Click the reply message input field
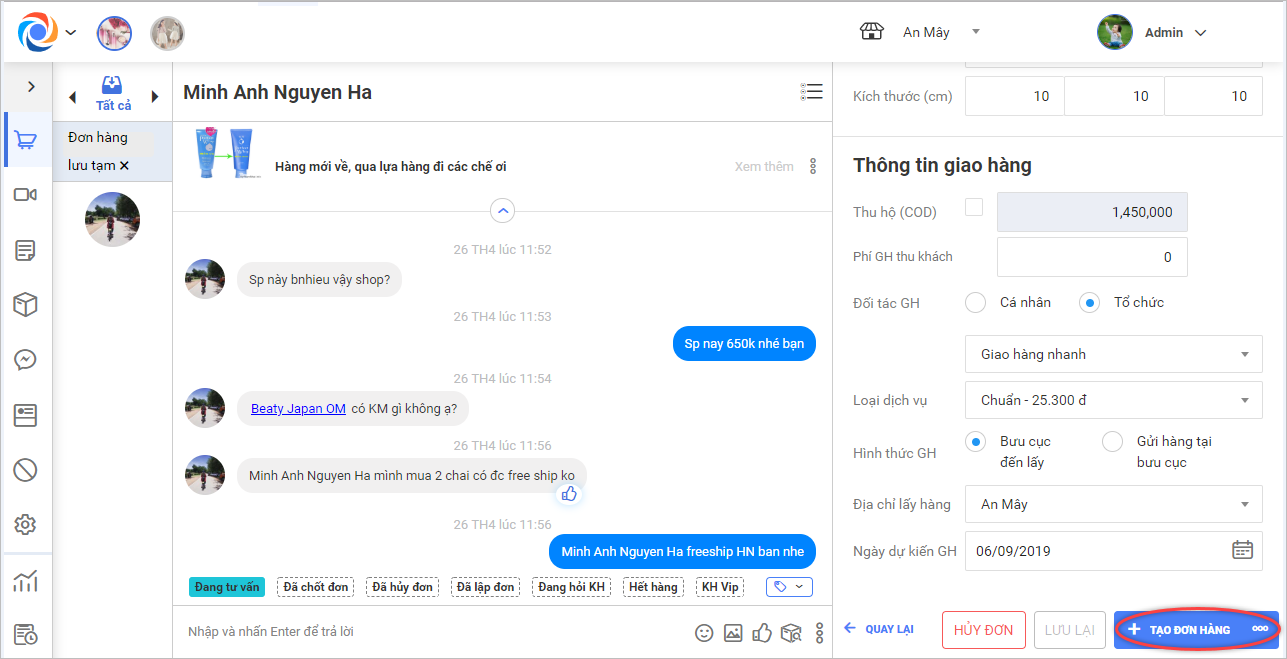 click(430, 632)
